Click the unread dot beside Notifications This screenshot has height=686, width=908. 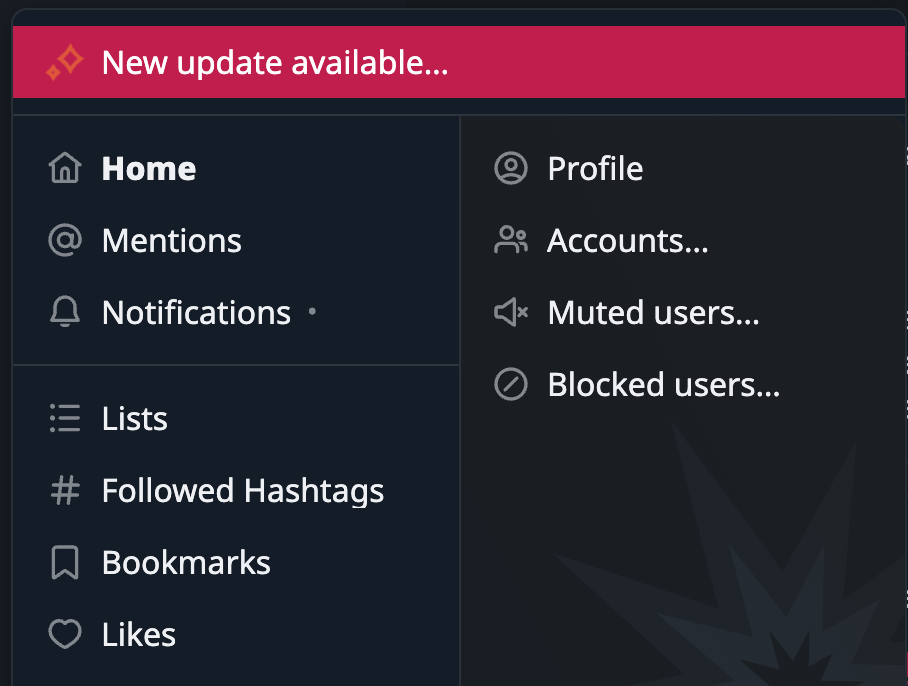(313, 311)
